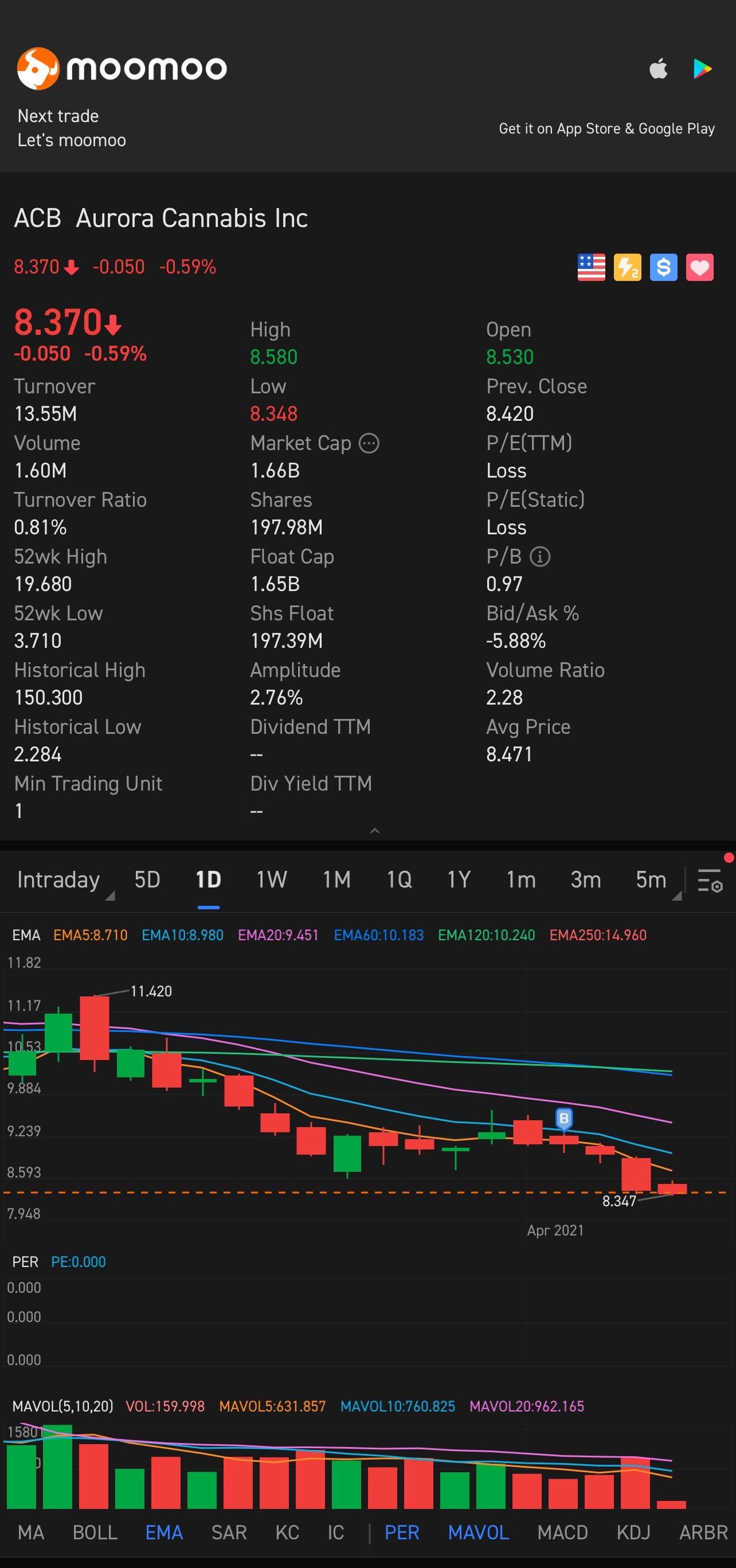
Task: Toggle the PER sub-indicator
Action: pyautogui.click(x=402, y=1532)
